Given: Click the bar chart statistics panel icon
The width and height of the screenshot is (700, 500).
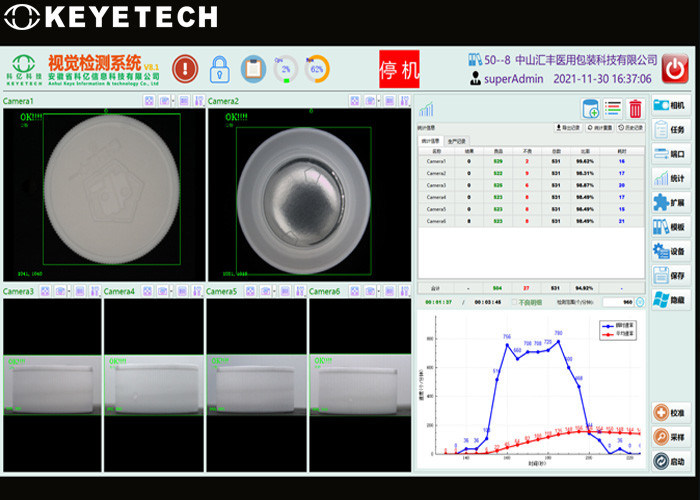Looking at the screenshot, I should (426, 109).
